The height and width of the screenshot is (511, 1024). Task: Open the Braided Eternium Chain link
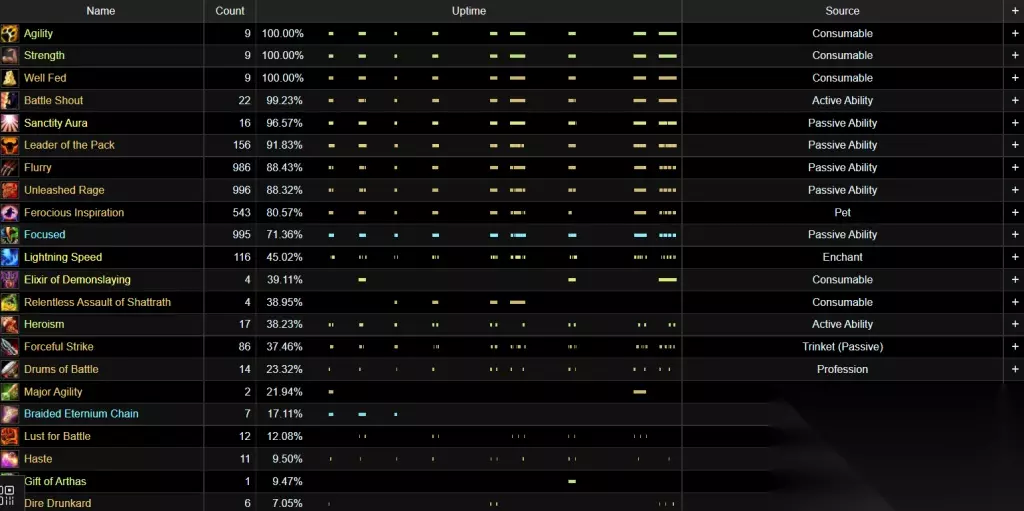pyautogui.click(x=81, y=414)
